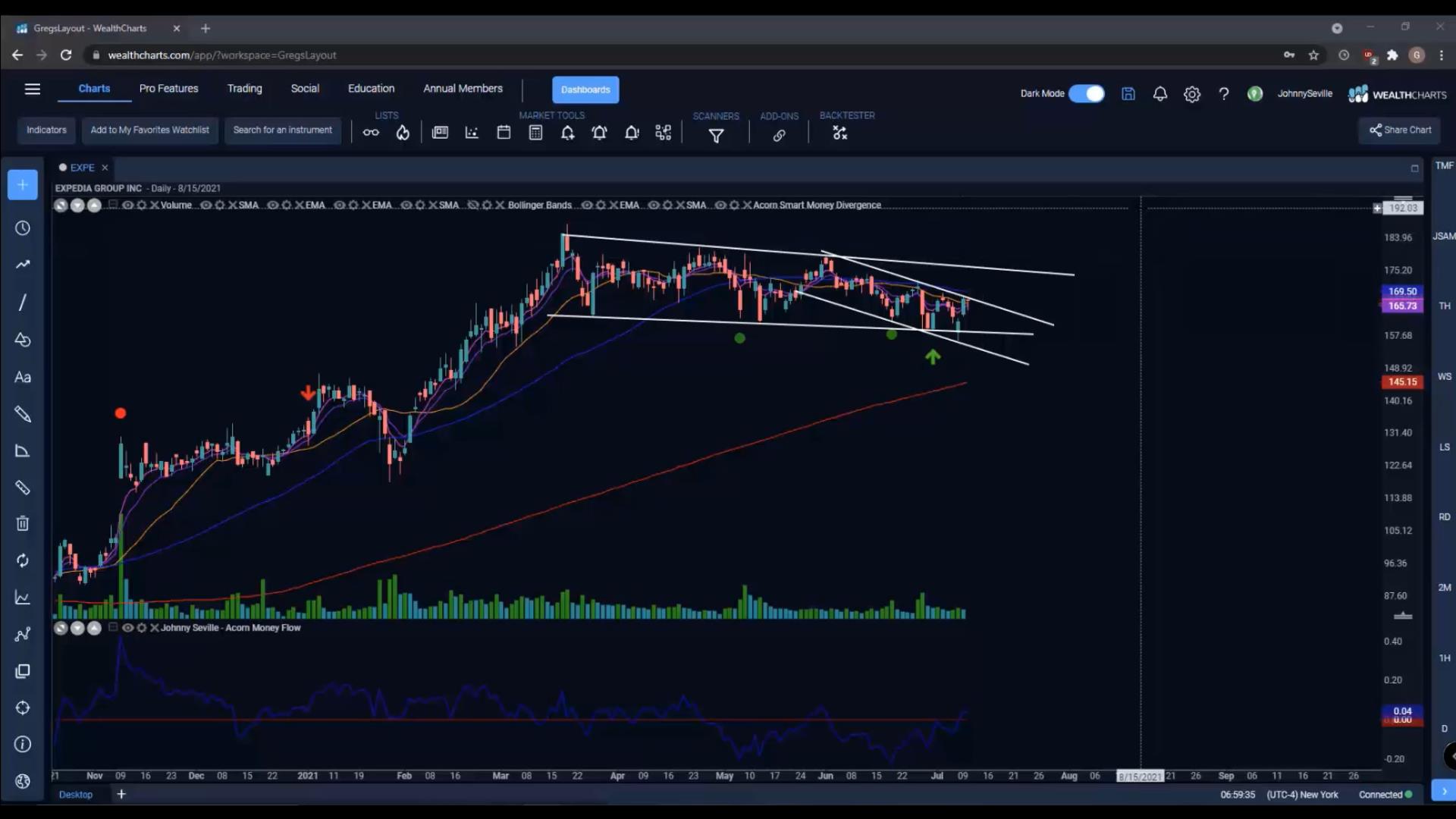Tick the checkbox in Acorn Money Flow pane
Screen dimensions: 1456x819
tap(113, 627)
